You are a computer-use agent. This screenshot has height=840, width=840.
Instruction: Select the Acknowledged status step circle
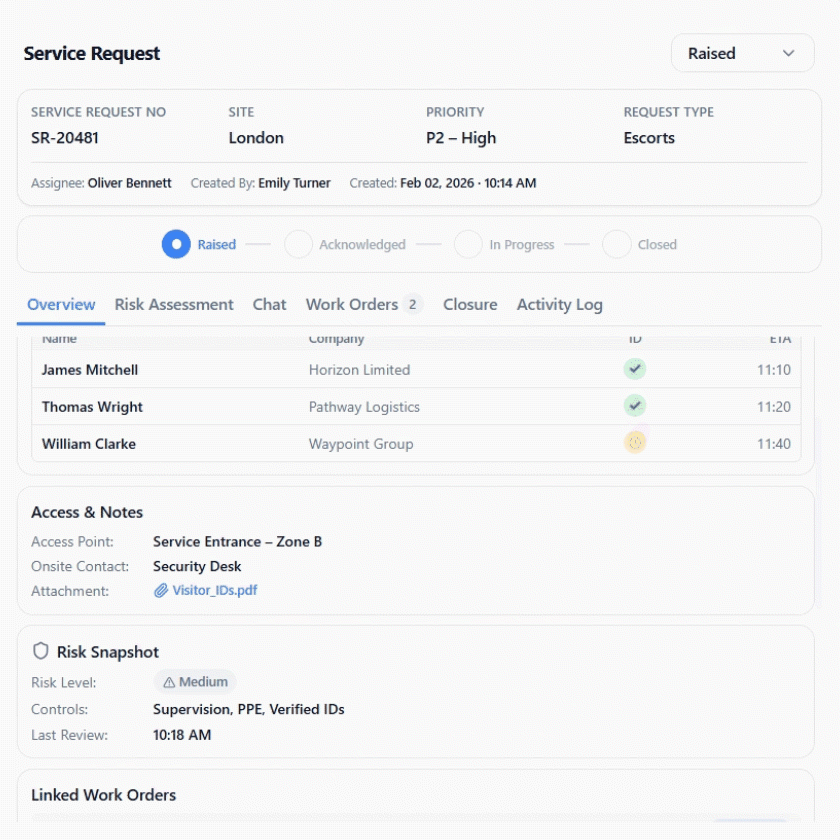(x=298, y=244)
